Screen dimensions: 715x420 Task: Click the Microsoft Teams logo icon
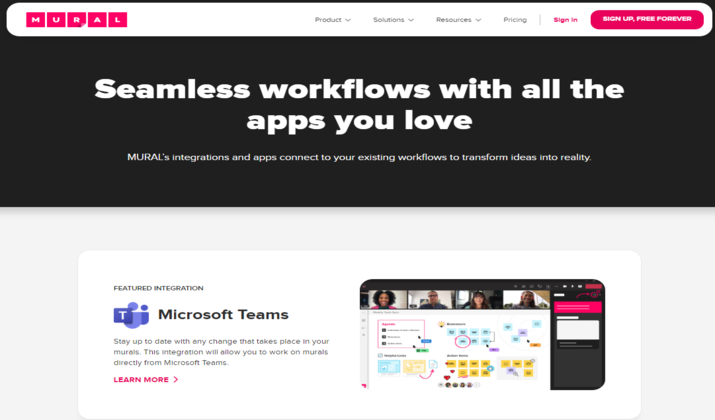tap(131, 315)
